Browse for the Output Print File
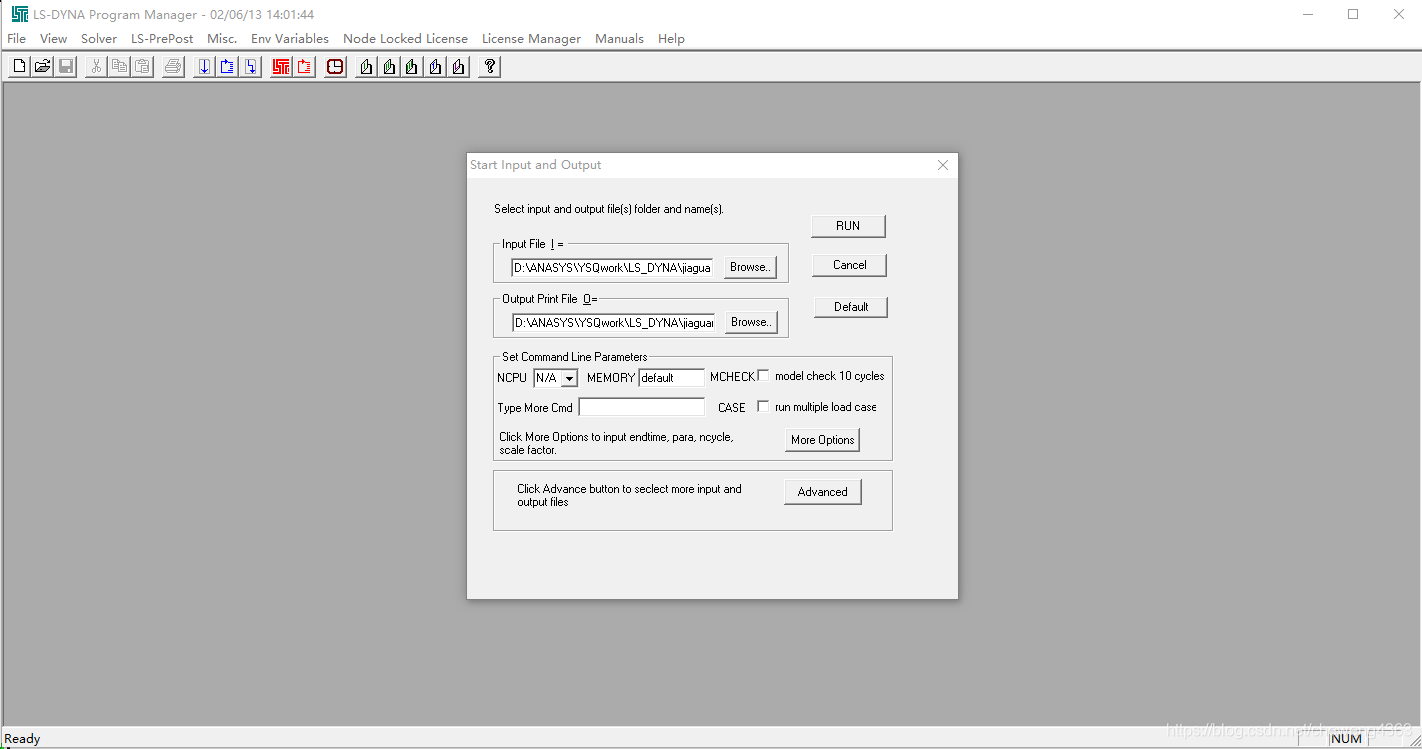Image resolution: width=1422 pixels, height=749 pixels. coord(751,322)
